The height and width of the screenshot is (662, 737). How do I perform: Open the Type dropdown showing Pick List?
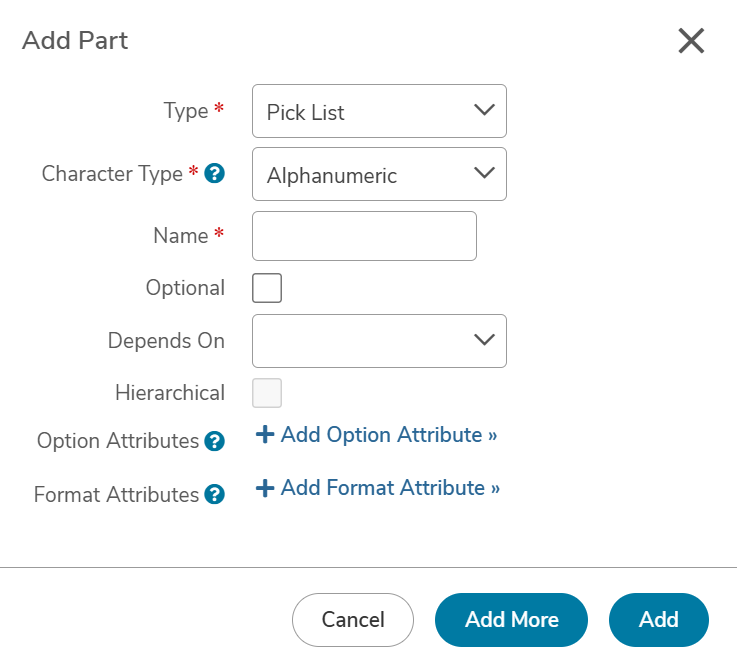tap(379, 111)
